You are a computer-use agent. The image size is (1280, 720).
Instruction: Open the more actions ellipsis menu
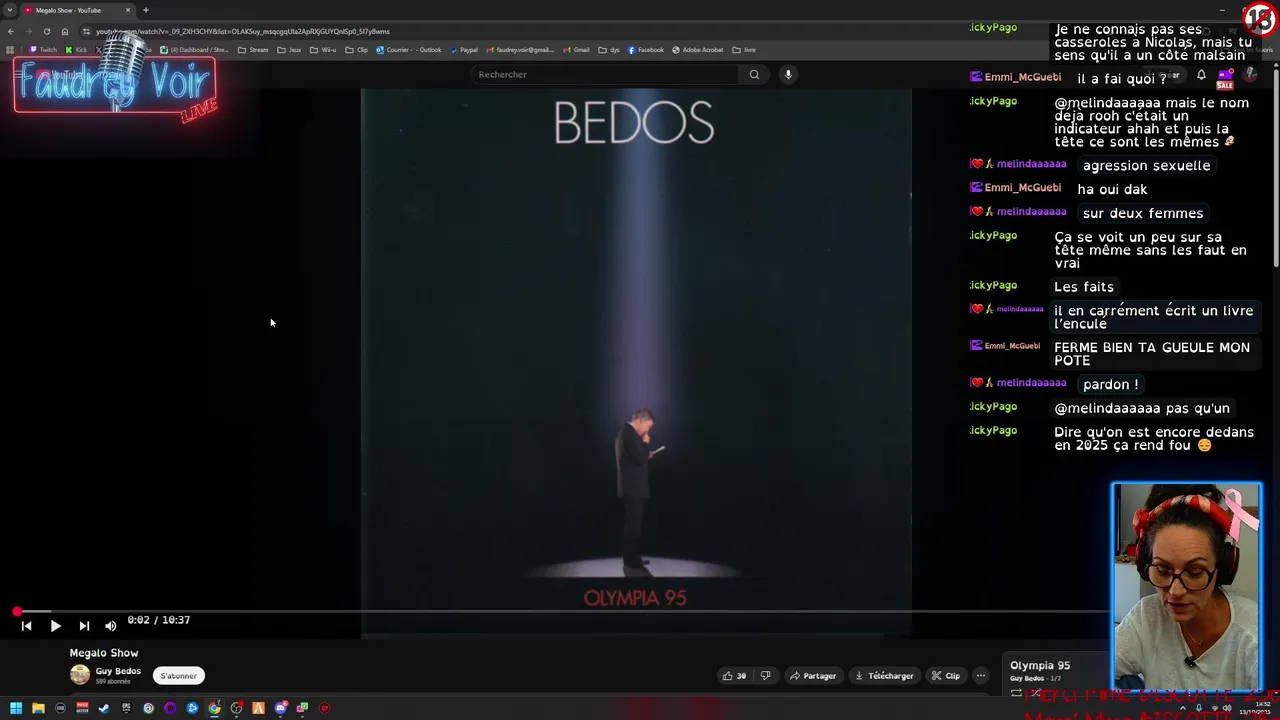[x=981, y=676]
